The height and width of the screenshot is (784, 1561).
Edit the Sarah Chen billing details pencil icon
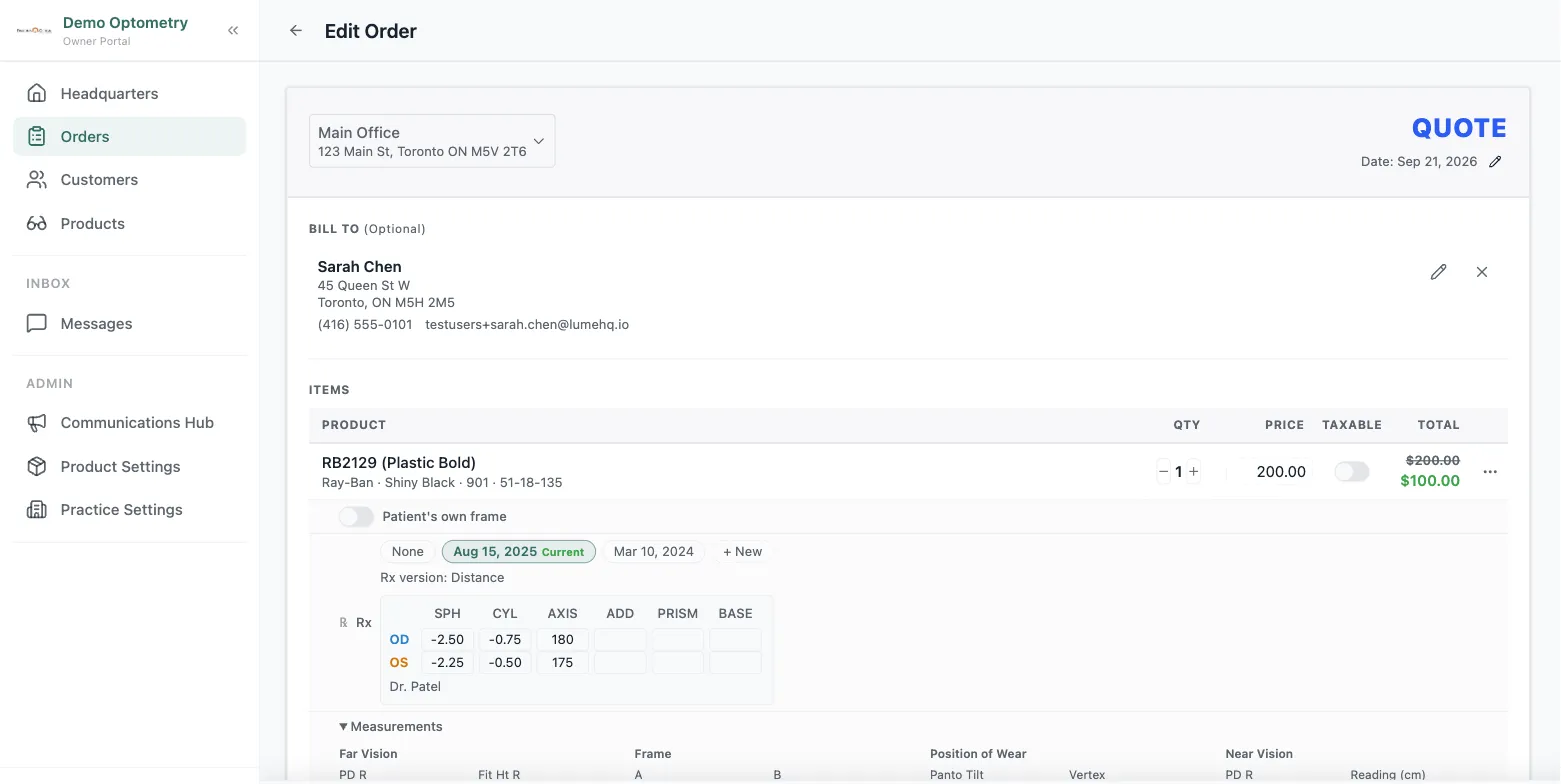pyautogui.click(x=1438, y=272)
